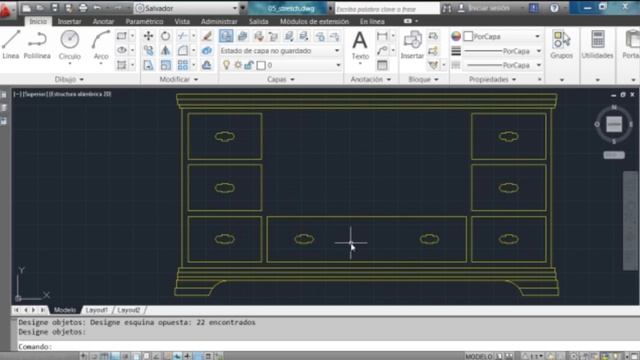Open the PorCapa lineweight dropdown
The image size is (640, 360).
pos(538,51)
